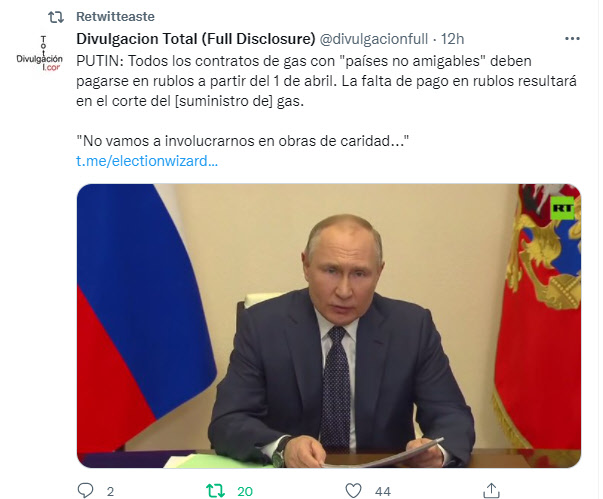Visit the @divulgacionfull handle

click(373, 39)
